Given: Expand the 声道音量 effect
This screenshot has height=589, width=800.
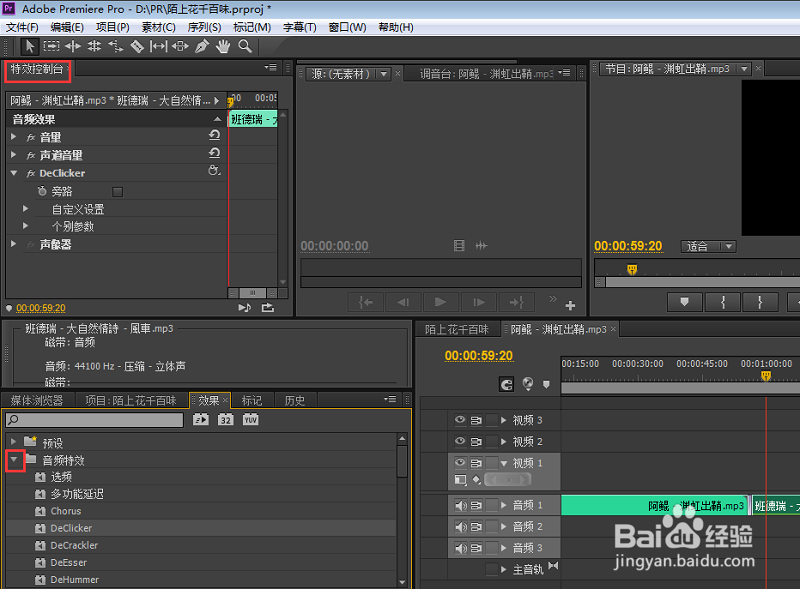Looking at the screenshot, I should [x=14, y=155].
